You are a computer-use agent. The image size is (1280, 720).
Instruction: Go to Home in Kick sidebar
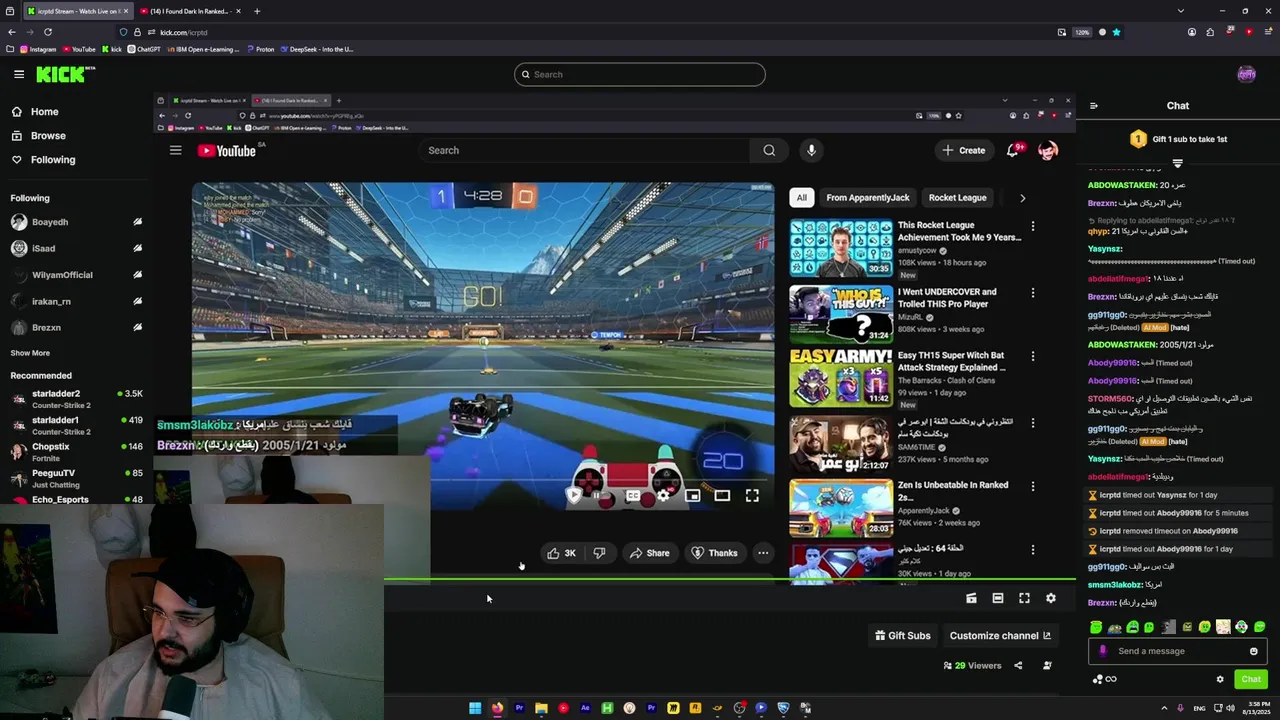pyautogui.click(x=34, y=112)
